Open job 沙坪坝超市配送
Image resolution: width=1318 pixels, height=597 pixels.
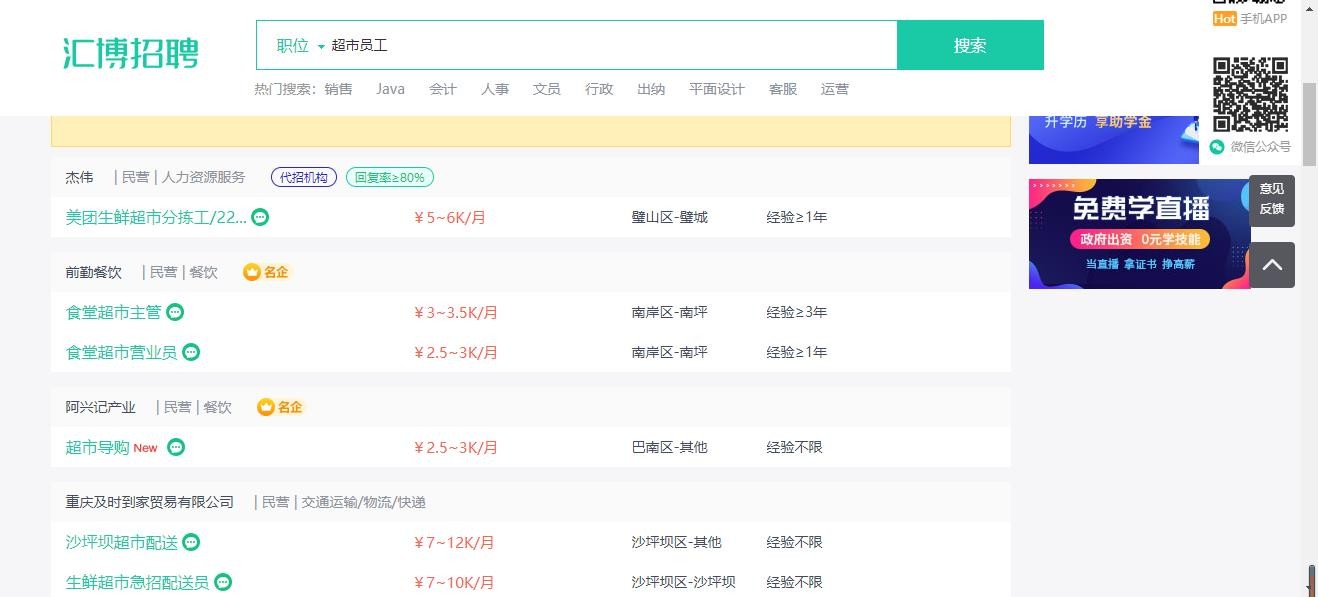121,542
